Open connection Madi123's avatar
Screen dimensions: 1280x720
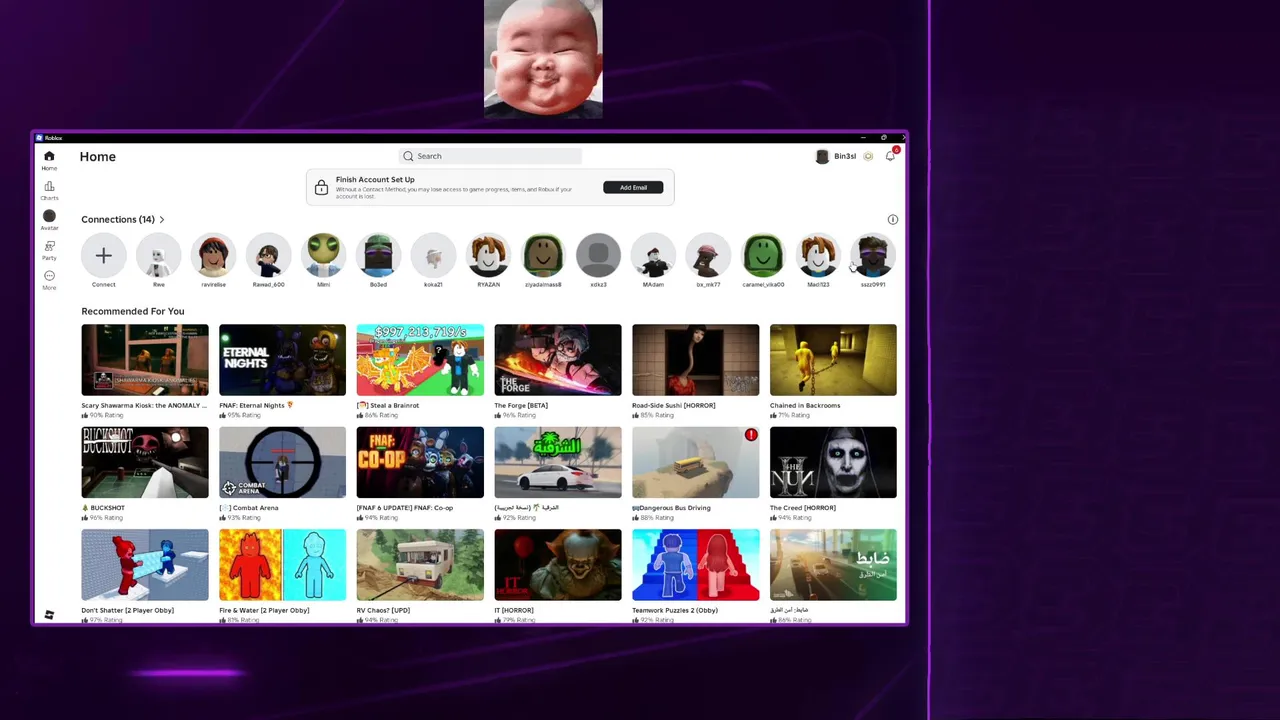(x=818, y=256)
